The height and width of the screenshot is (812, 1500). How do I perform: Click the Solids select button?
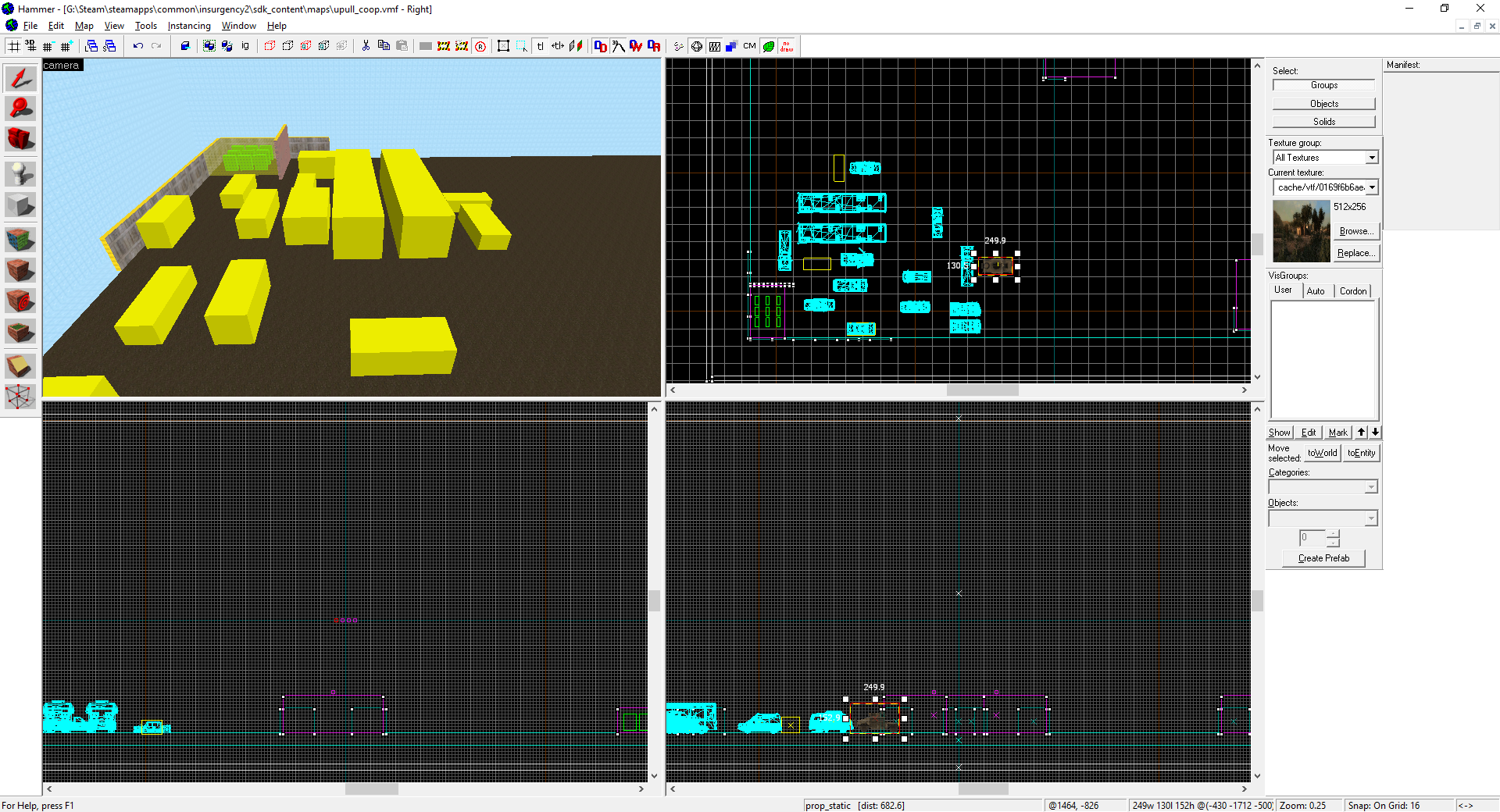coord(1324,122)
